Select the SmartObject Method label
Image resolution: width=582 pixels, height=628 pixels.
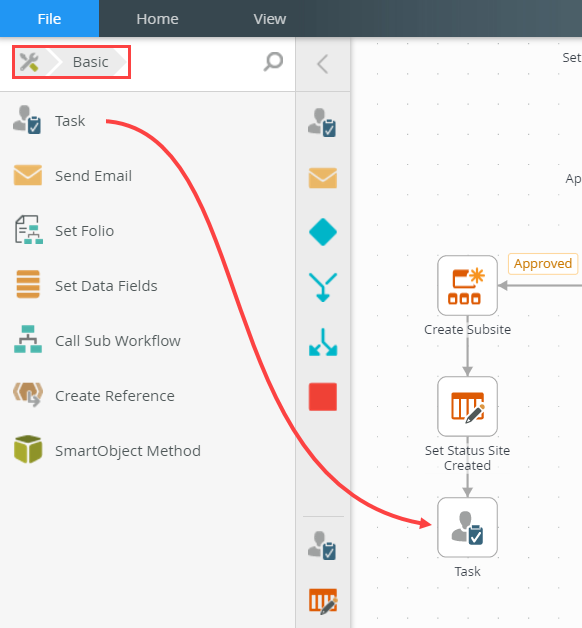click(128, 451)
